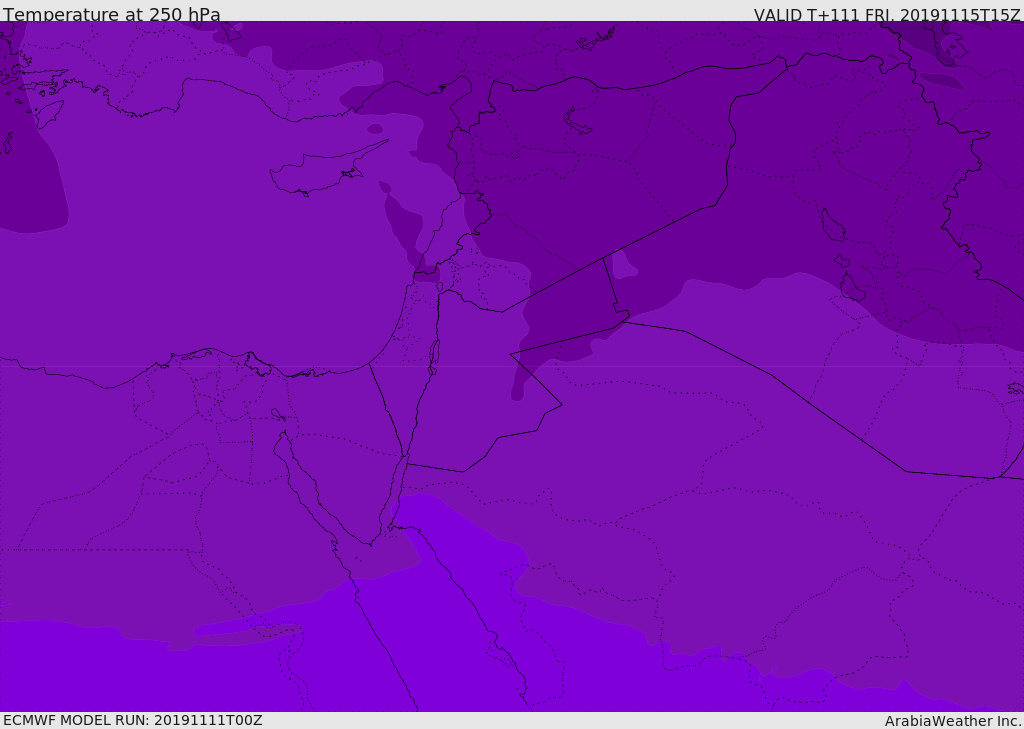Click the Sea of Galilee outline

[x=439, y=287]
